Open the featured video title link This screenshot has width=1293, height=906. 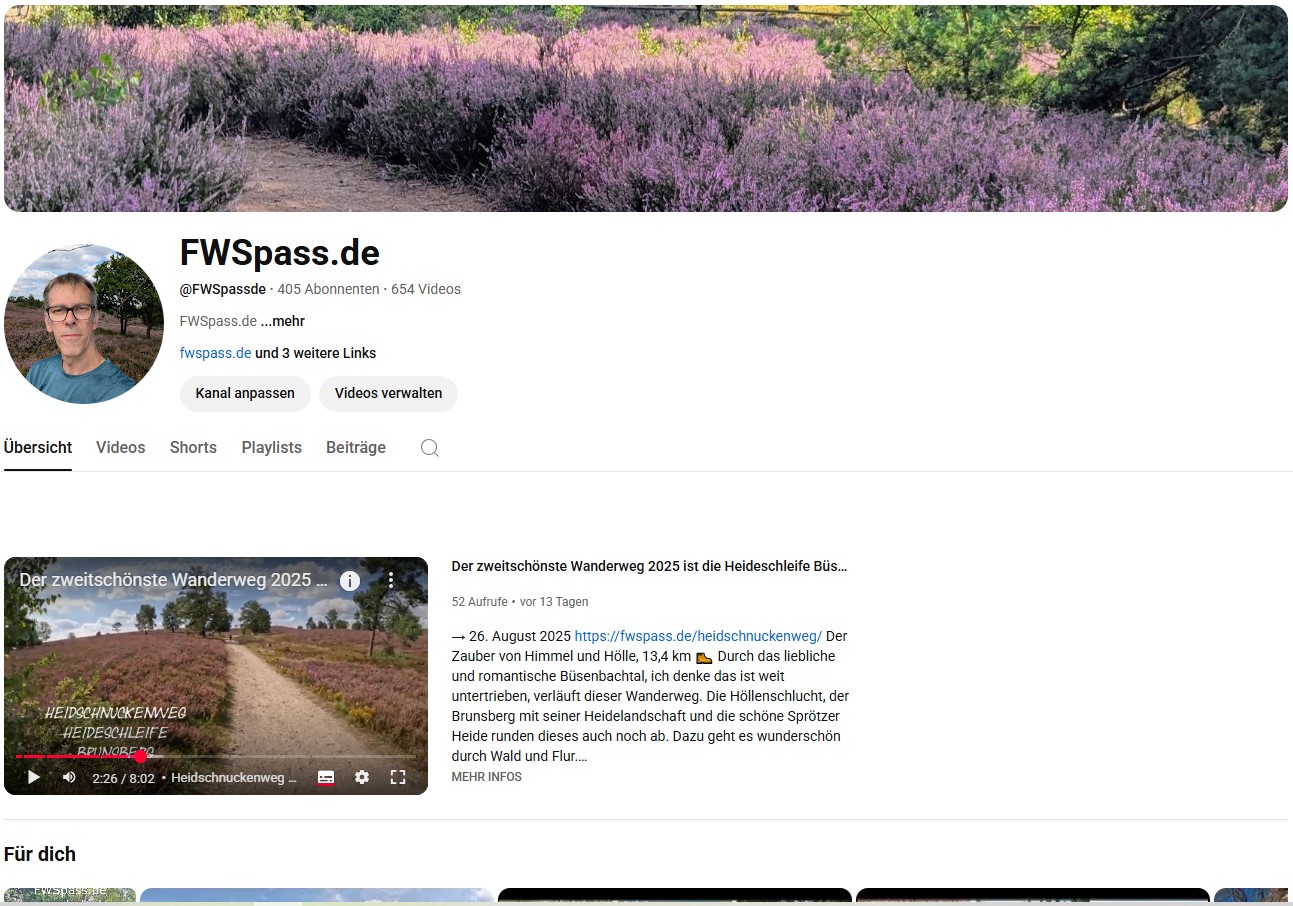pyautogui.click(x=649, y=566)
